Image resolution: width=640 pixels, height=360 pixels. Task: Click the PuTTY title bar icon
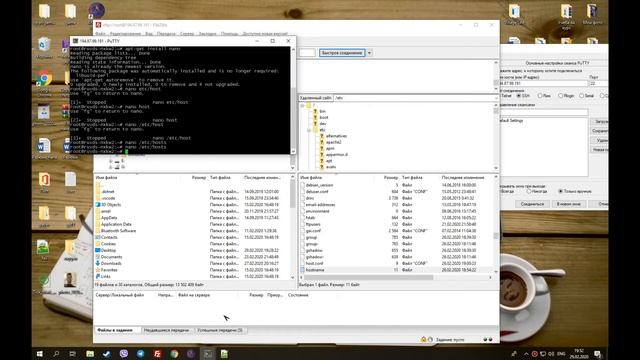[x=75, y=41]
